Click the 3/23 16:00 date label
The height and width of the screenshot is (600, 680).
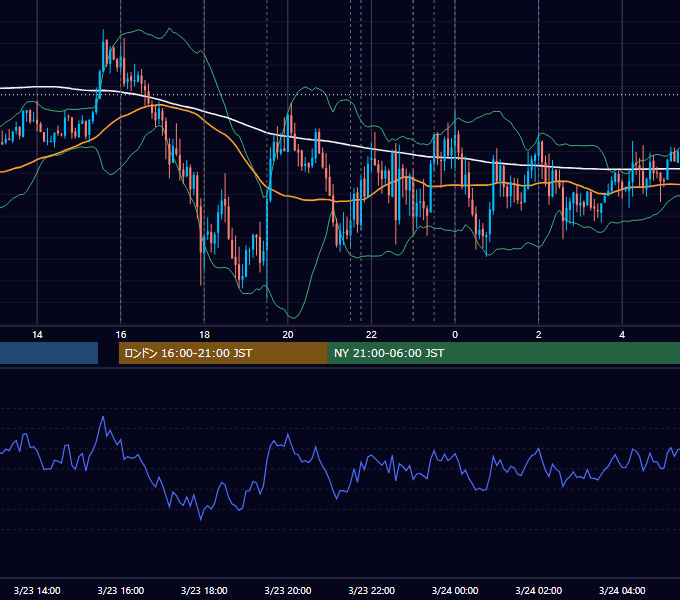(x=121, y=590)
